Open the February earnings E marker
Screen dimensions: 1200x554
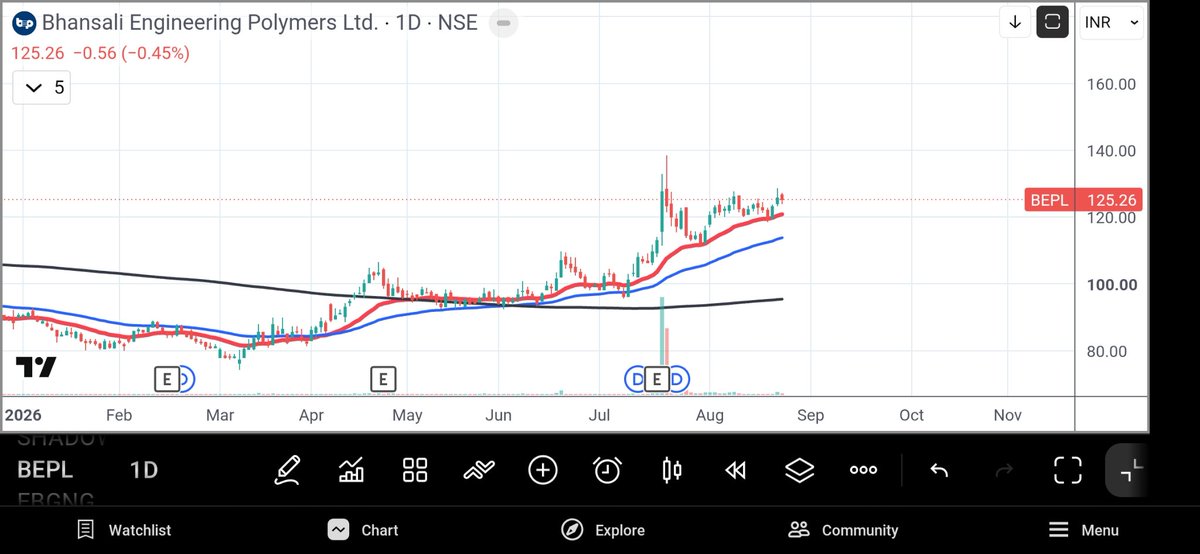[x=166, y=379]
